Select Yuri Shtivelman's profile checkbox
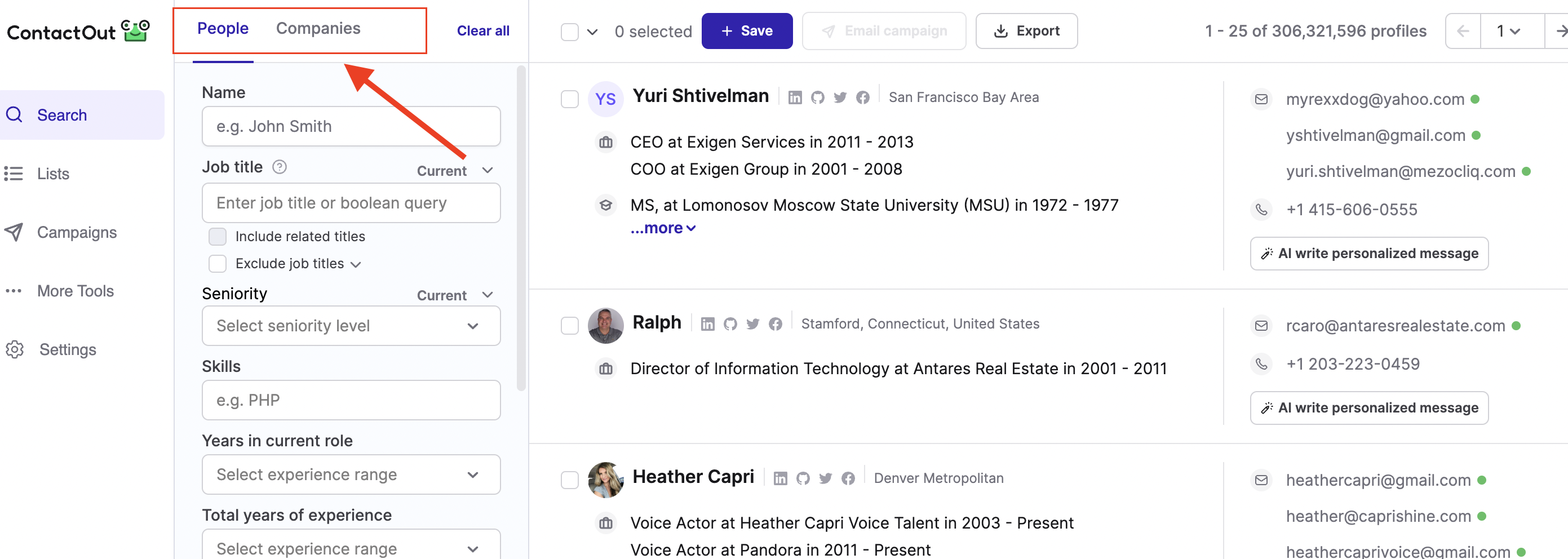Viewport: 1568px width, 559px height. (569, 99)
